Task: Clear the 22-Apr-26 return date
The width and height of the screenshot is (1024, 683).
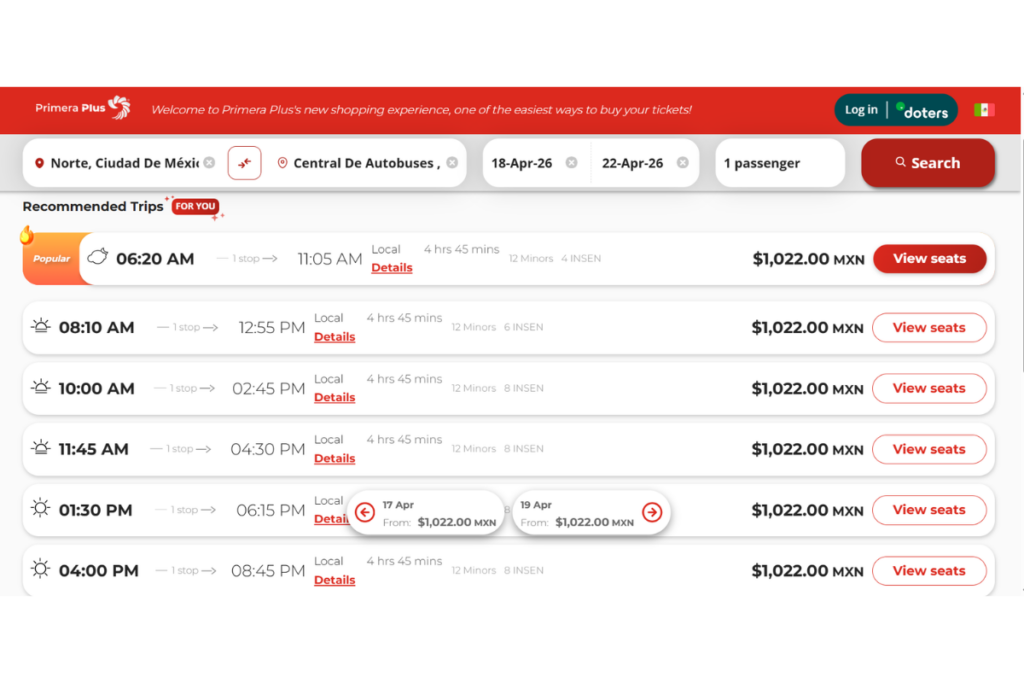Action: click(x=682, y=163)
